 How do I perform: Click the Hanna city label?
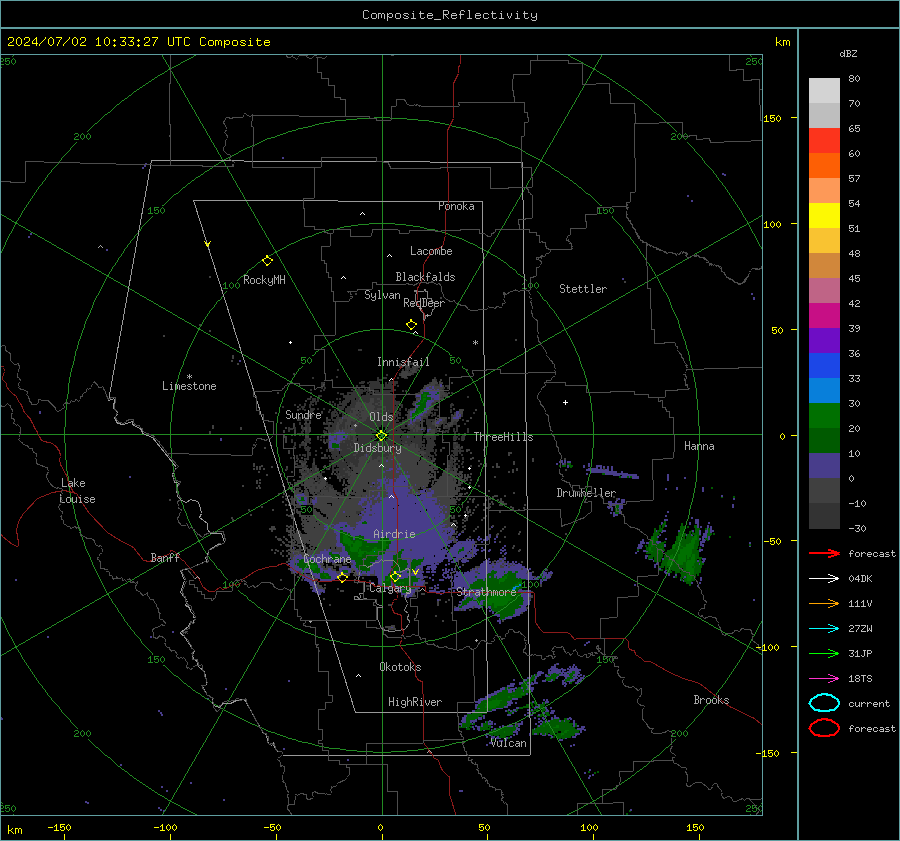point(699,446)
